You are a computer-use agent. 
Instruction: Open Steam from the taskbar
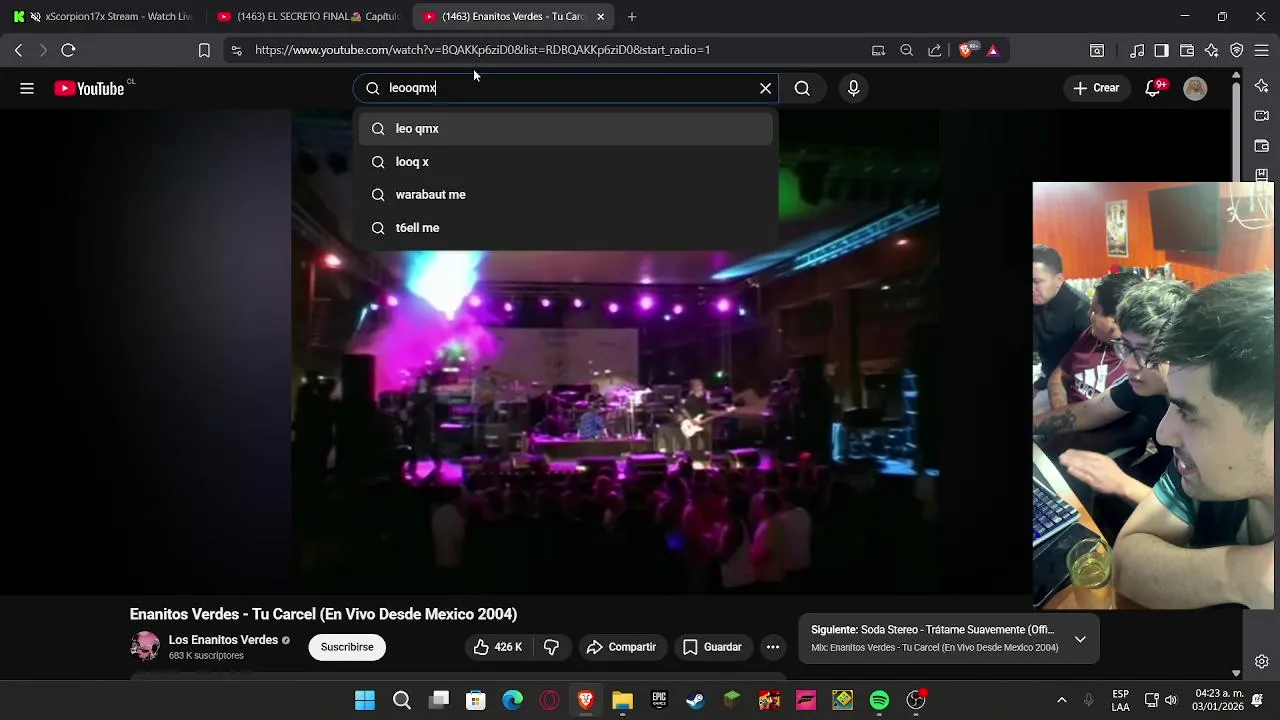click(695, 701)
